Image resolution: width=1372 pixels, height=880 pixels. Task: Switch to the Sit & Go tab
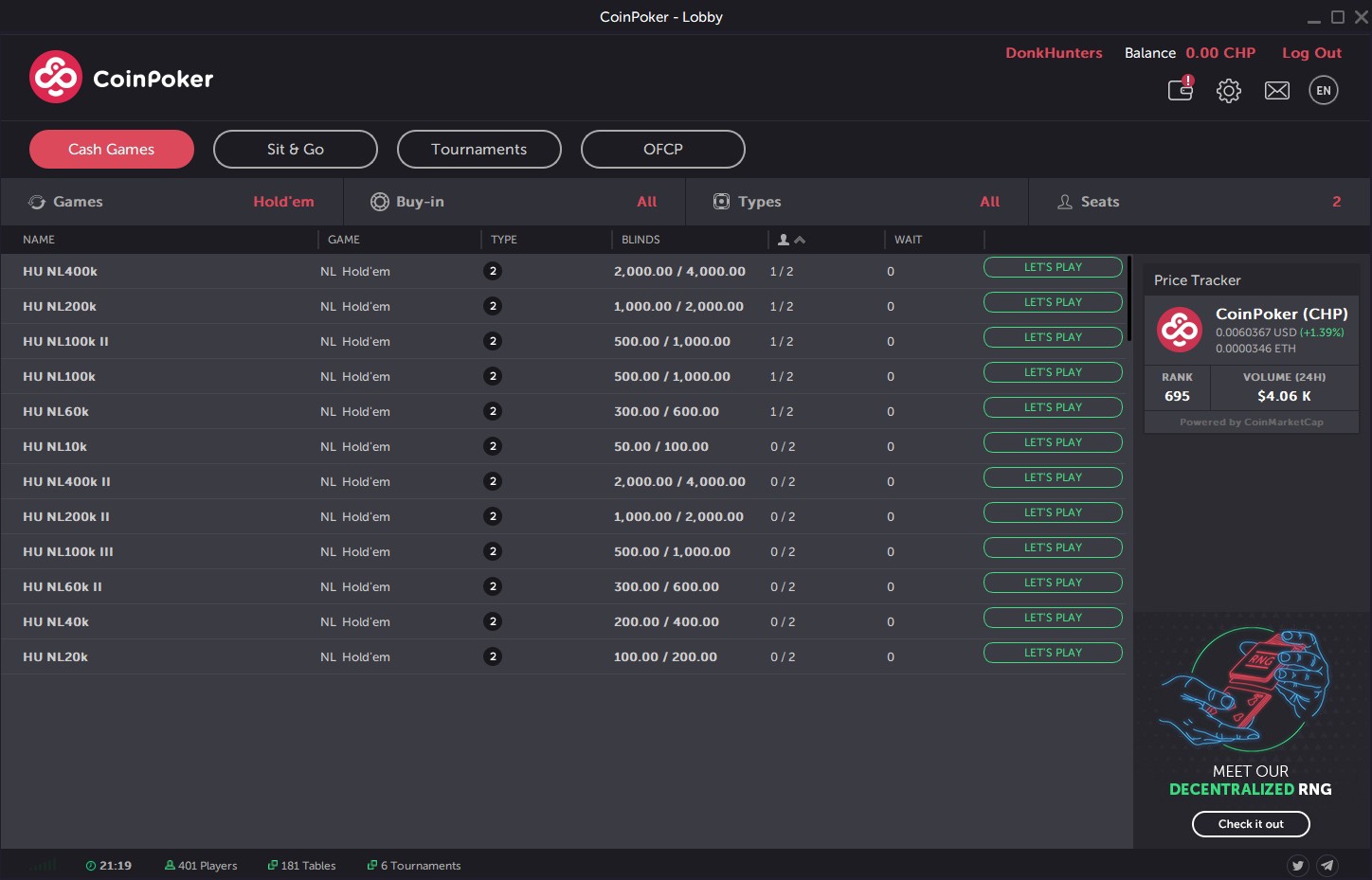295,149
